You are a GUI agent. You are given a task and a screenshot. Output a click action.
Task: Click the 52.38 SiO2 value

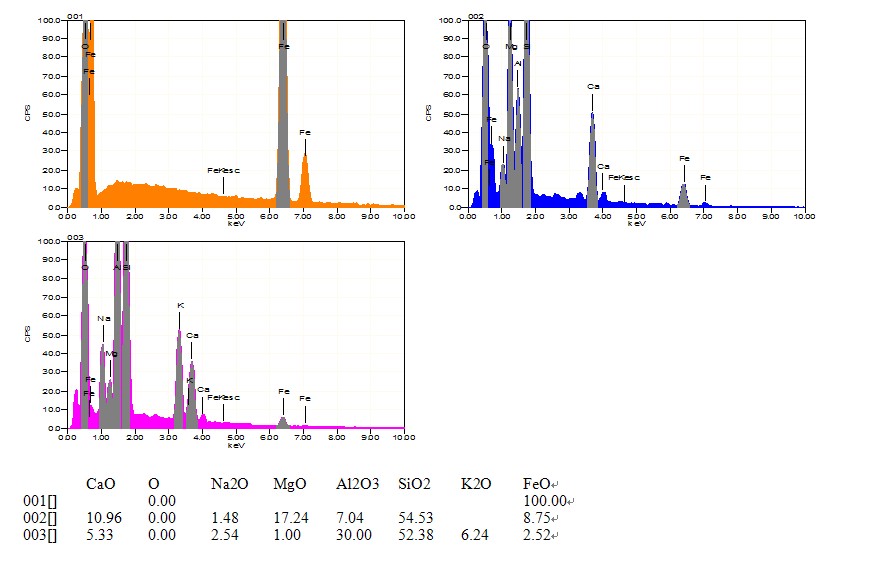[416, 535]
